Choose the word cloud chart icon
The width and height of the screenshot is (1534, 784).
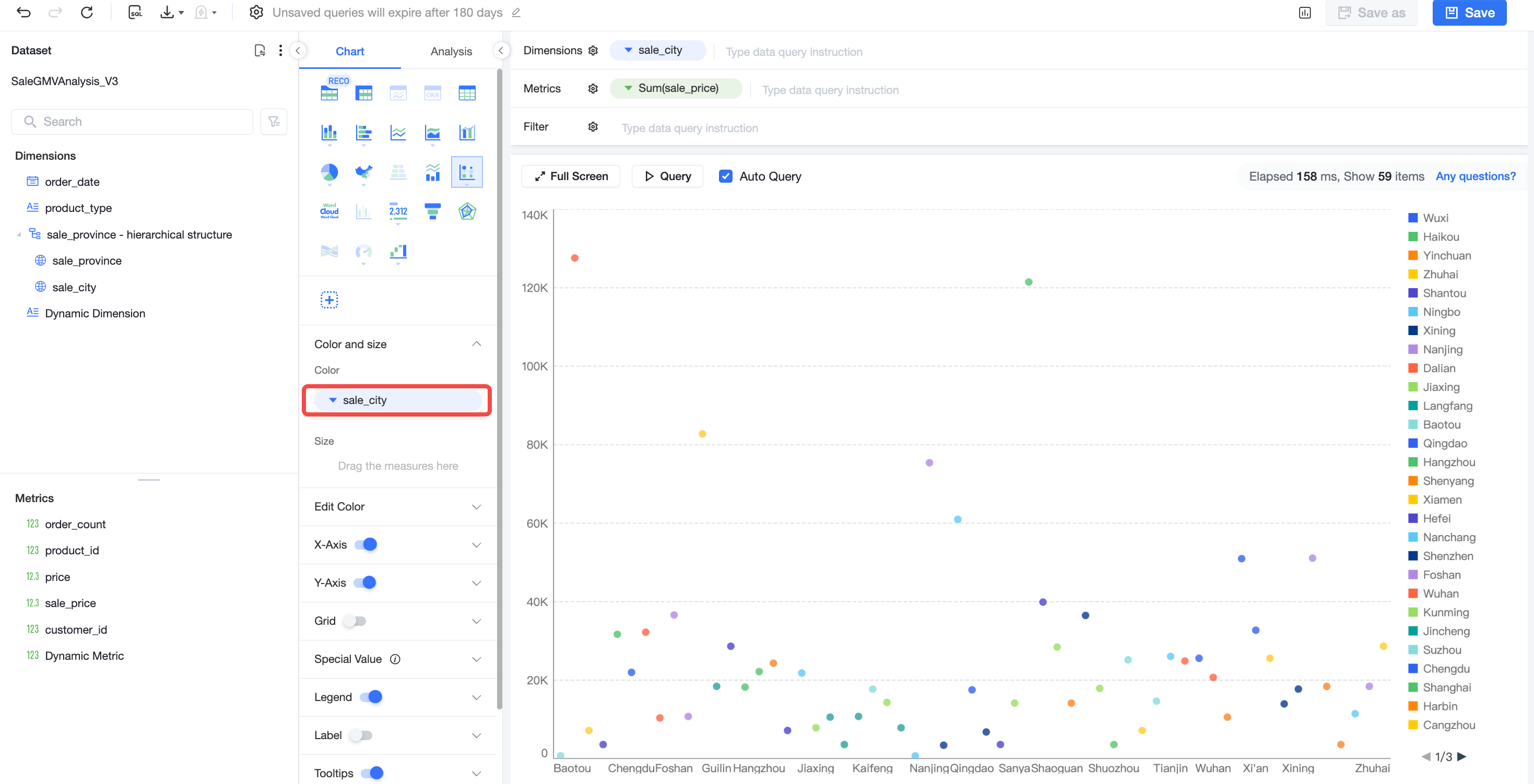pyautogui.click(x=329, y=211)
